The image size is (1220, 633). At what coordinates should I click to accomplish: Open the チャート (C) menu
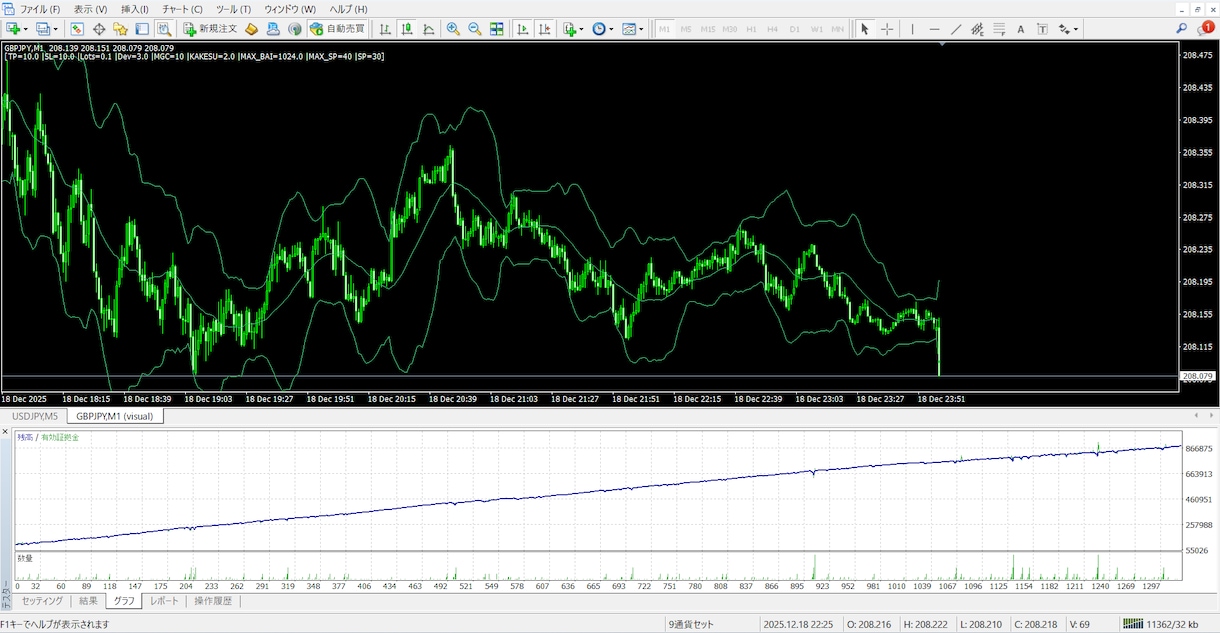(182, 9)
